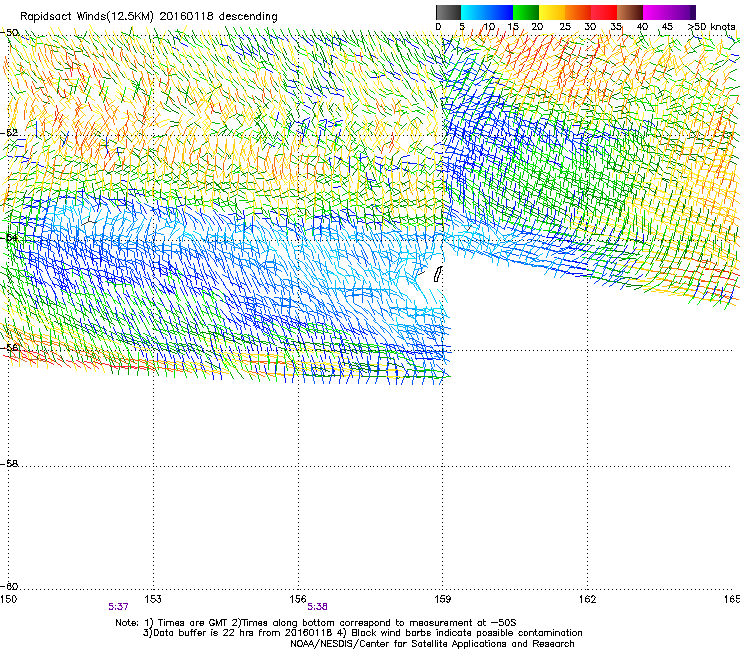Click the '165' longitude axis label

tap(732, 599)
